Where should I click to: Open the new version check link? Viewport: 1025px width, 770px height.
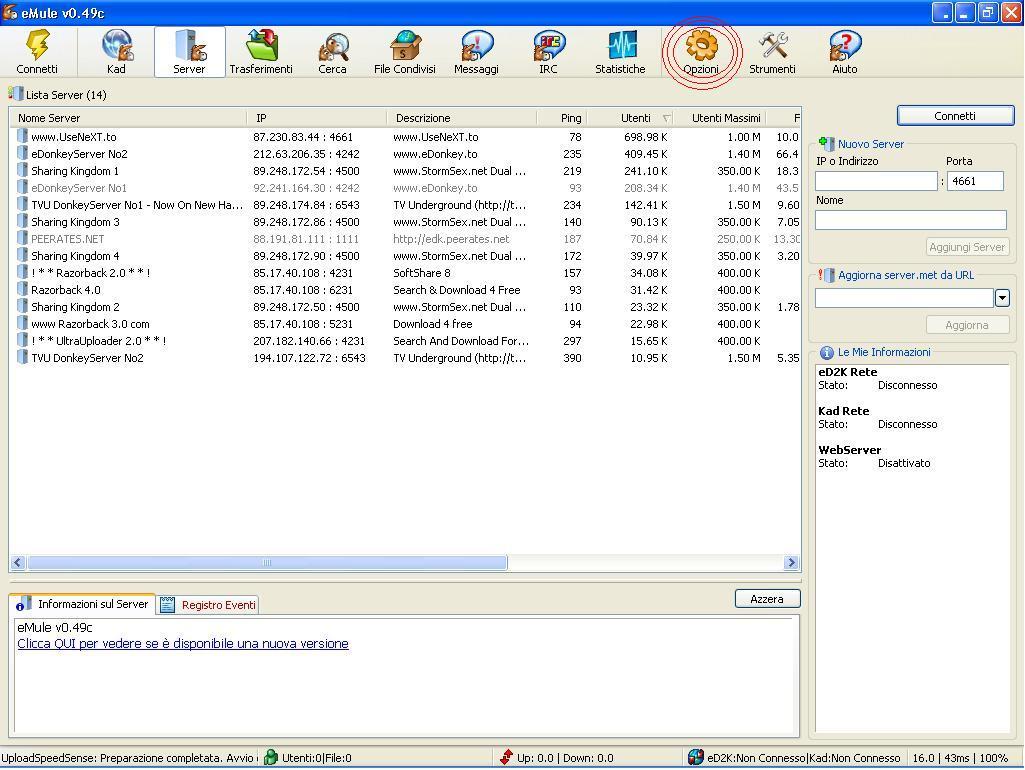[183, 644]
